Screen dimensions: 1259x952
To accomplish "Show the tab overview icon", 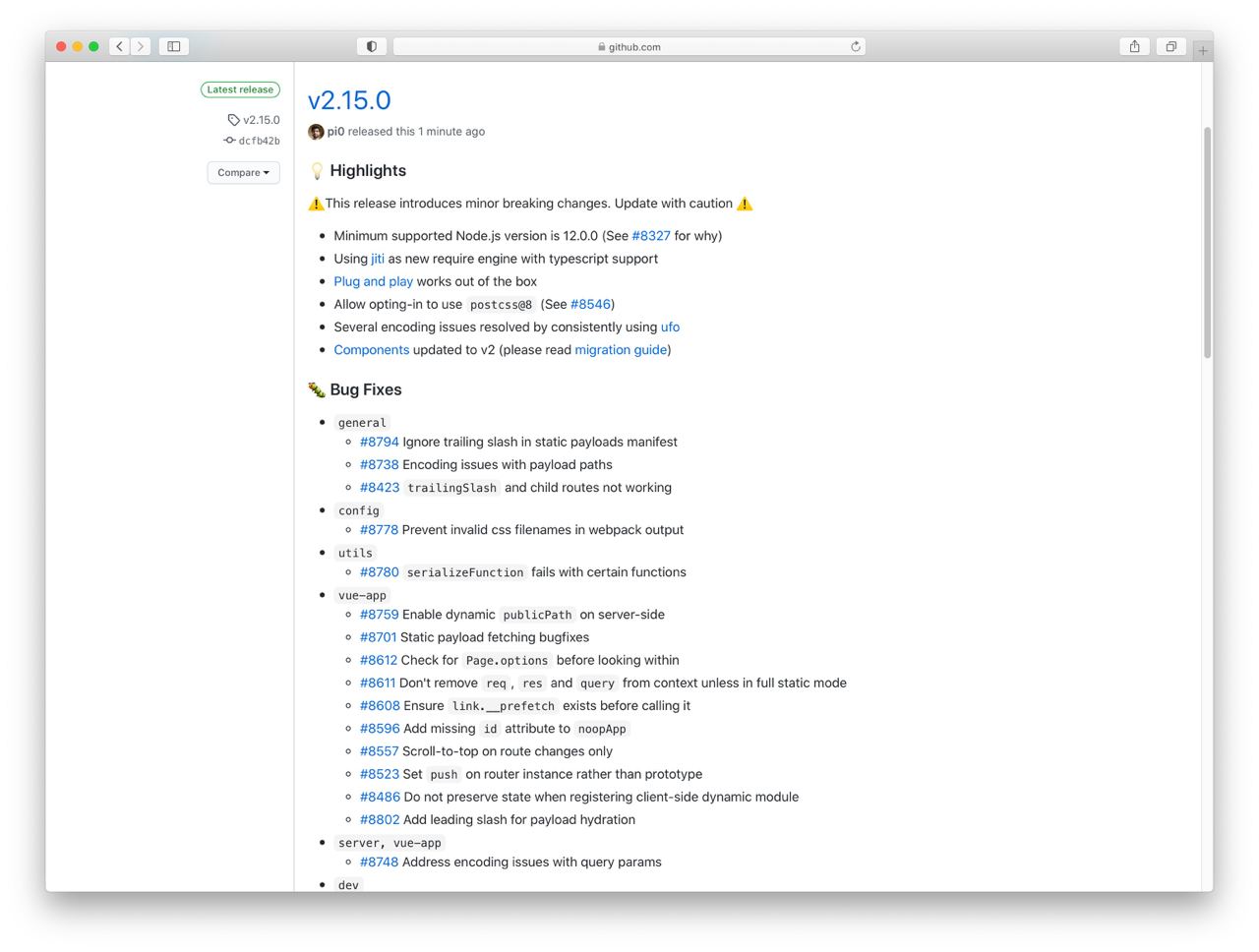I will [1171, 46].
